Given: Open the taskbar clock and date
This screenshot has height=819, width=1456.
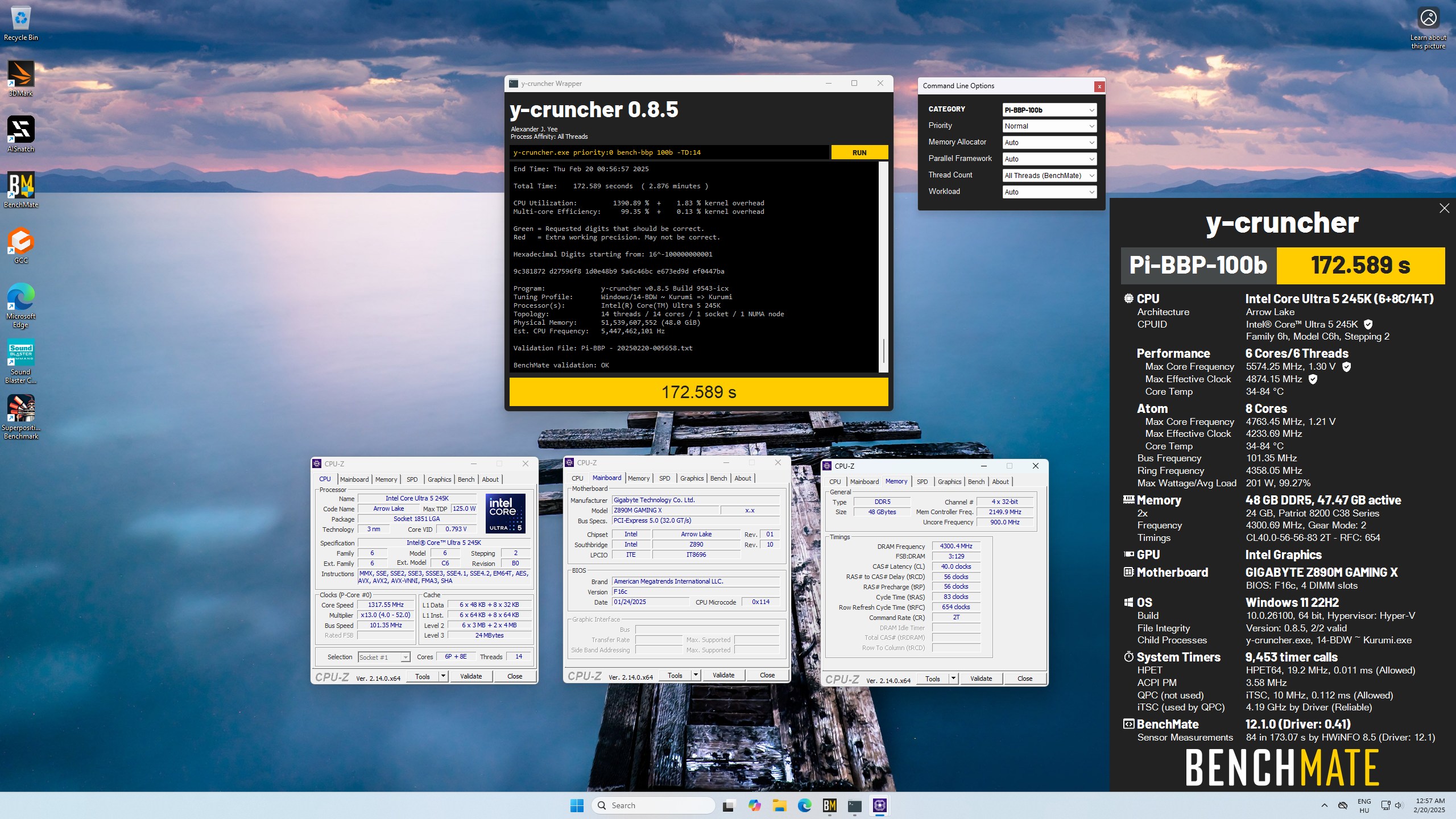Looking at the screenshot, I should point(1429,805).
